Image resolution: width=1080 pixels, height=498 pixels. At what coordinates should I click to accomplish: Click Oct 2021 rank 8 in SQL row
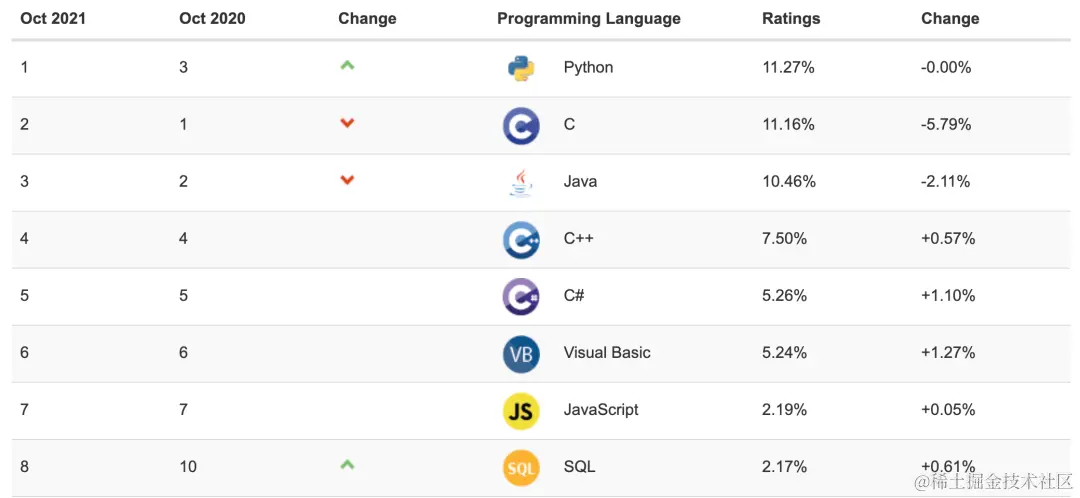[x=24, y=467]
